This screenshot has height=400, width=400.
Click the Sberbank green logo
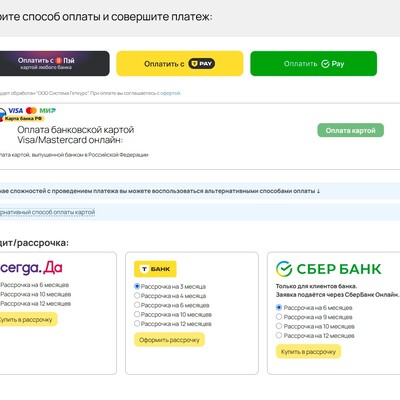click(x=328, y=269)
